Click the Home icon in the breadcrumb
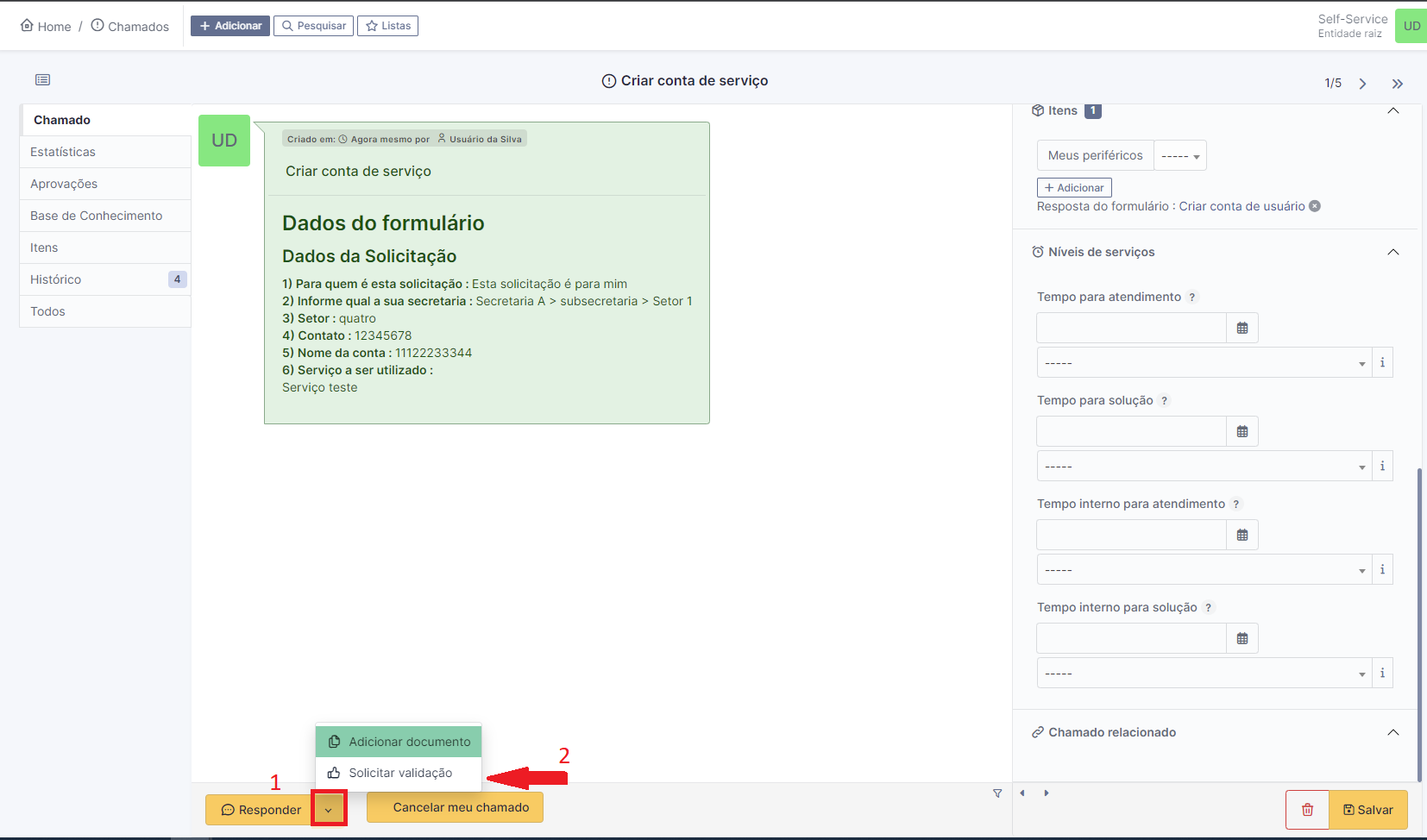 [27, 25]
